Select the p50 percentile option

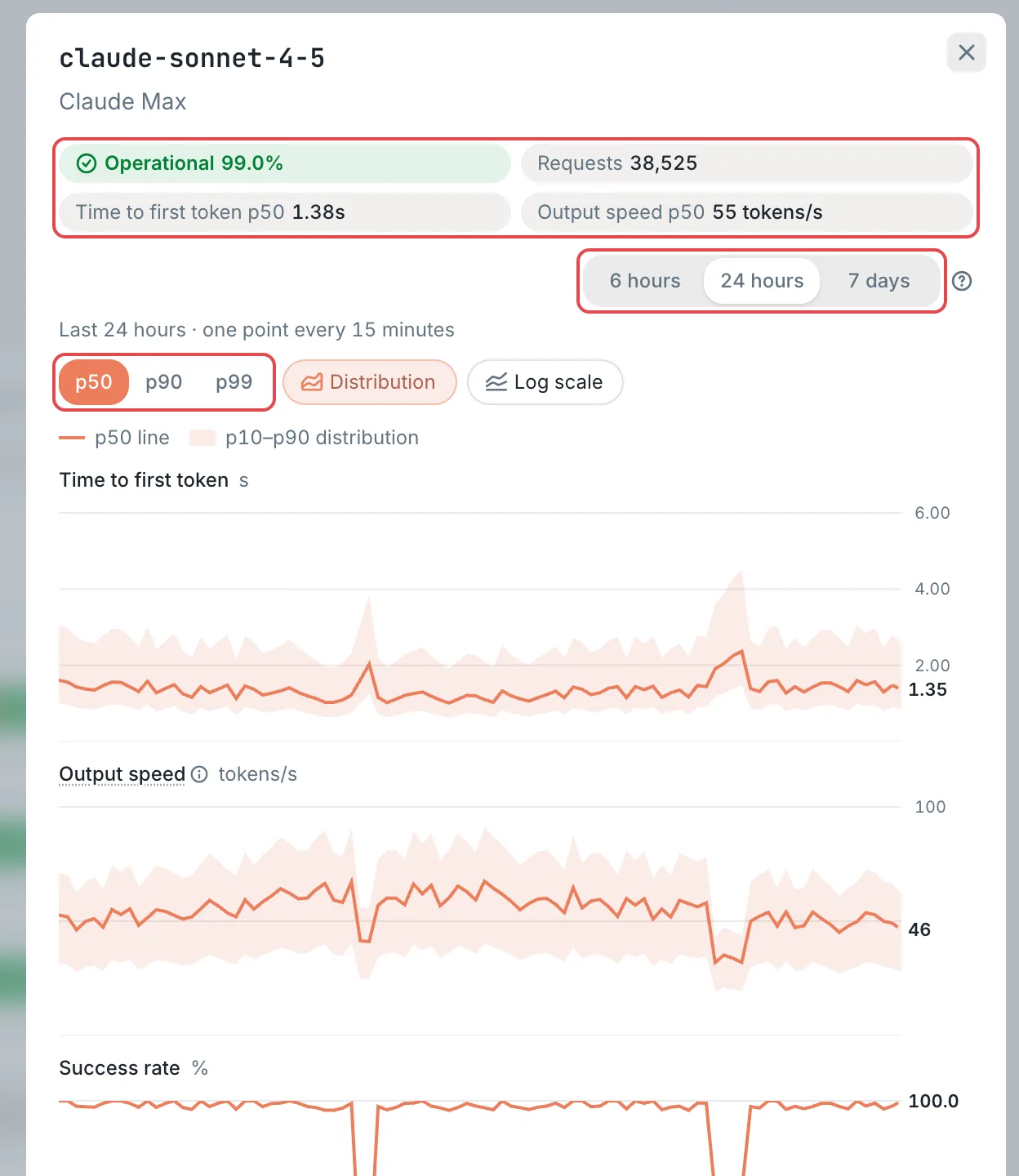94,382
